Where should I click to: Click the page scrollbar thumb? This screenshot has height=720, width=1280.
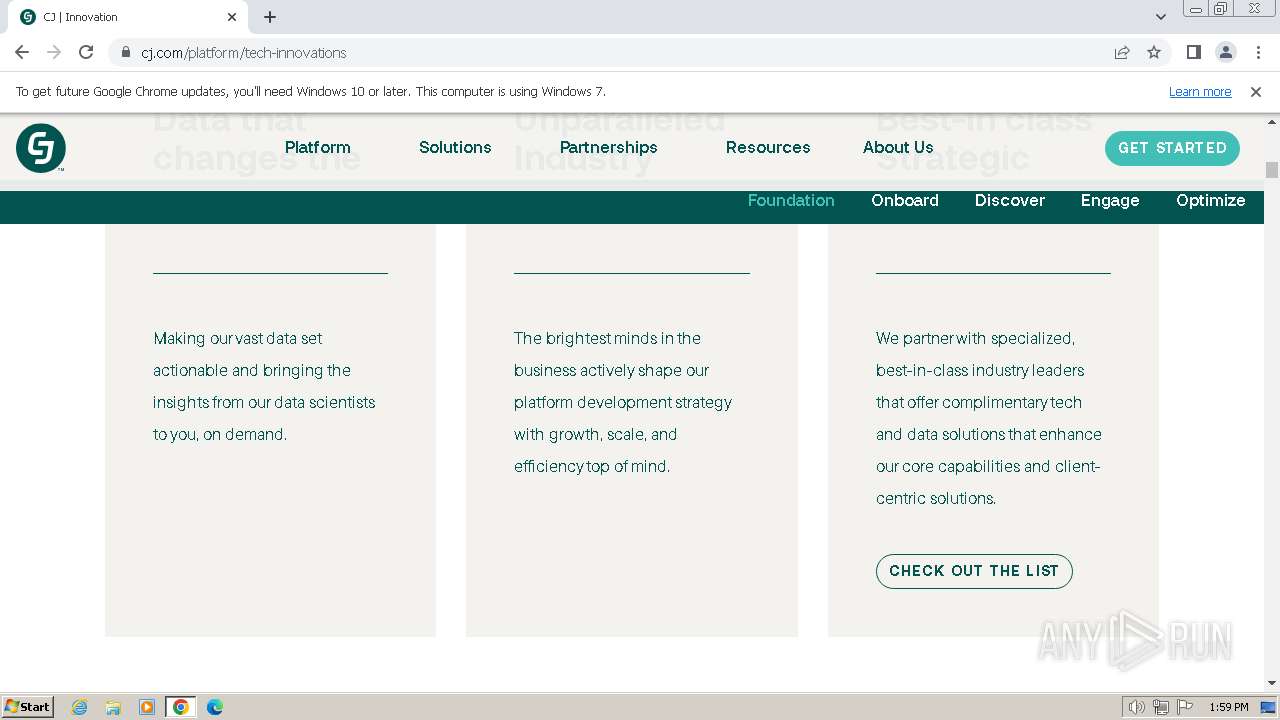tap(1272, 170)
